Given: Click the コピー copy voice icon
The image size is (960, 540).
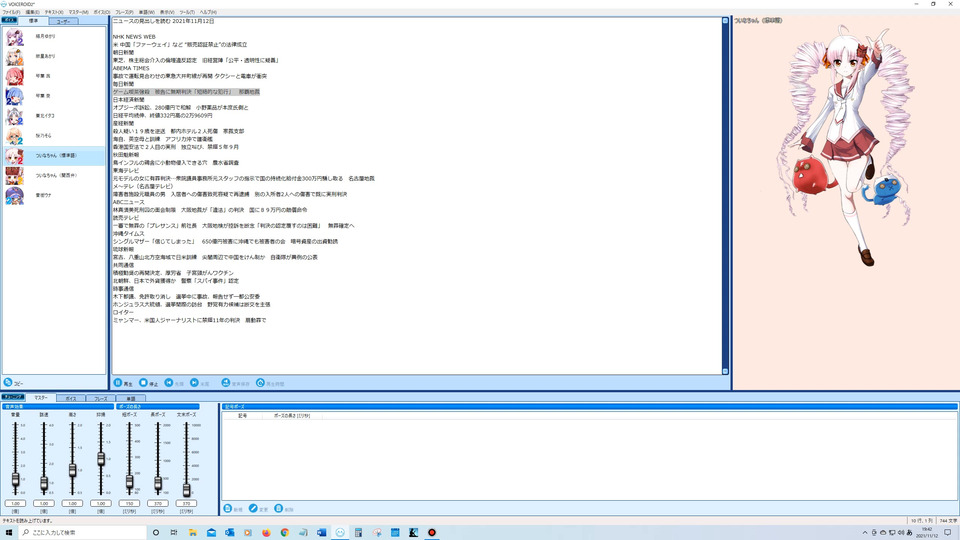Looking at the screenshot, I should pyautogui.click(x=8, y=382).
